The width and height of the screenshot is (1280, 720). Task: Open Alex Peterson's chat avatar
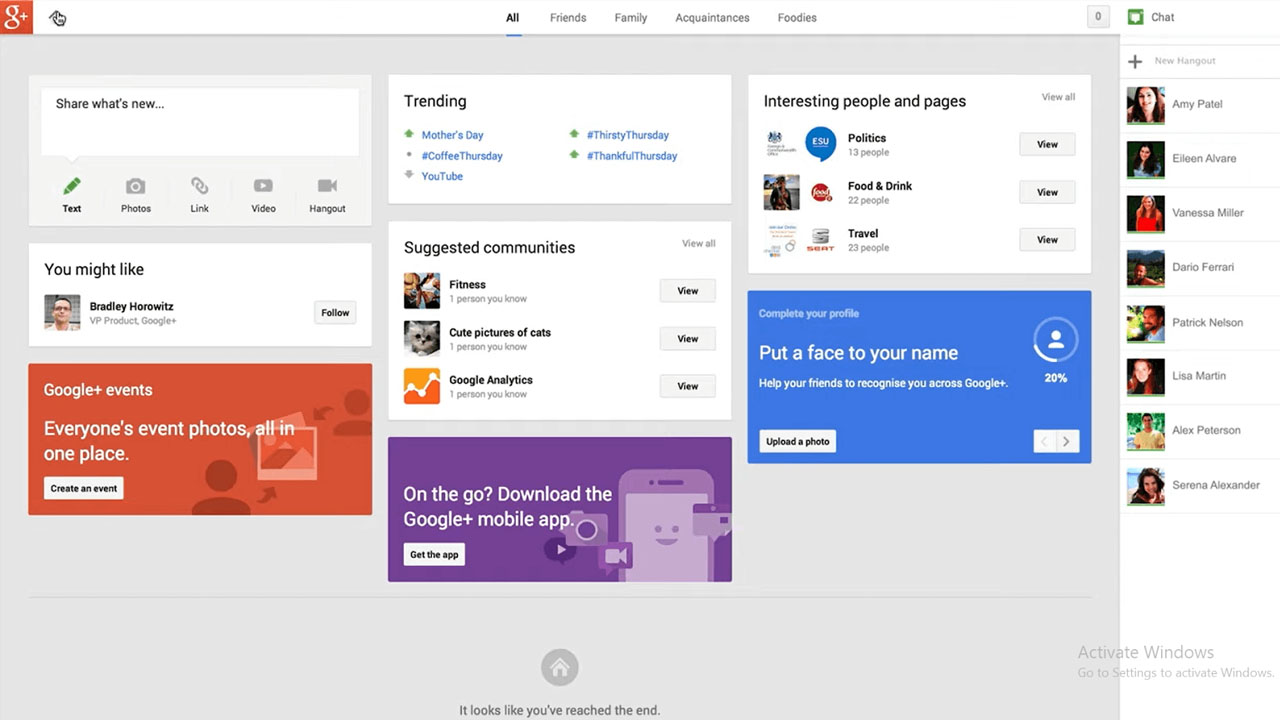pyautogui.click(x=1146, y=431)
